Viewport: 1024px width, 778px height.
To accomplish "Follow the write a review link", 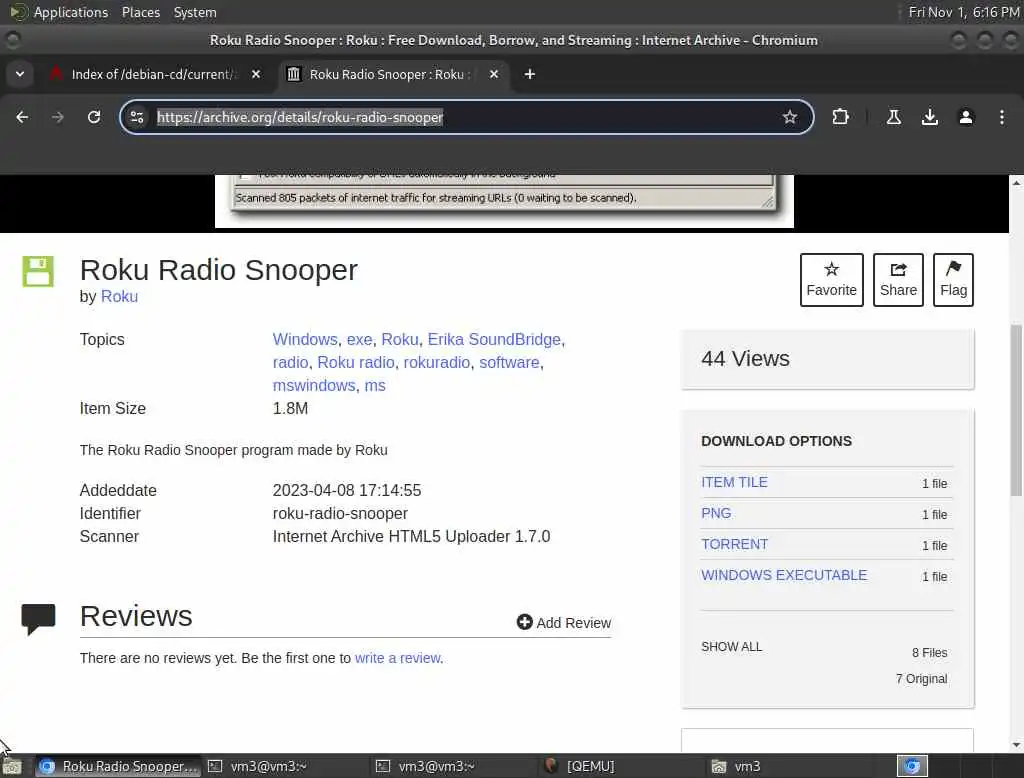I will tap(398, 658).
